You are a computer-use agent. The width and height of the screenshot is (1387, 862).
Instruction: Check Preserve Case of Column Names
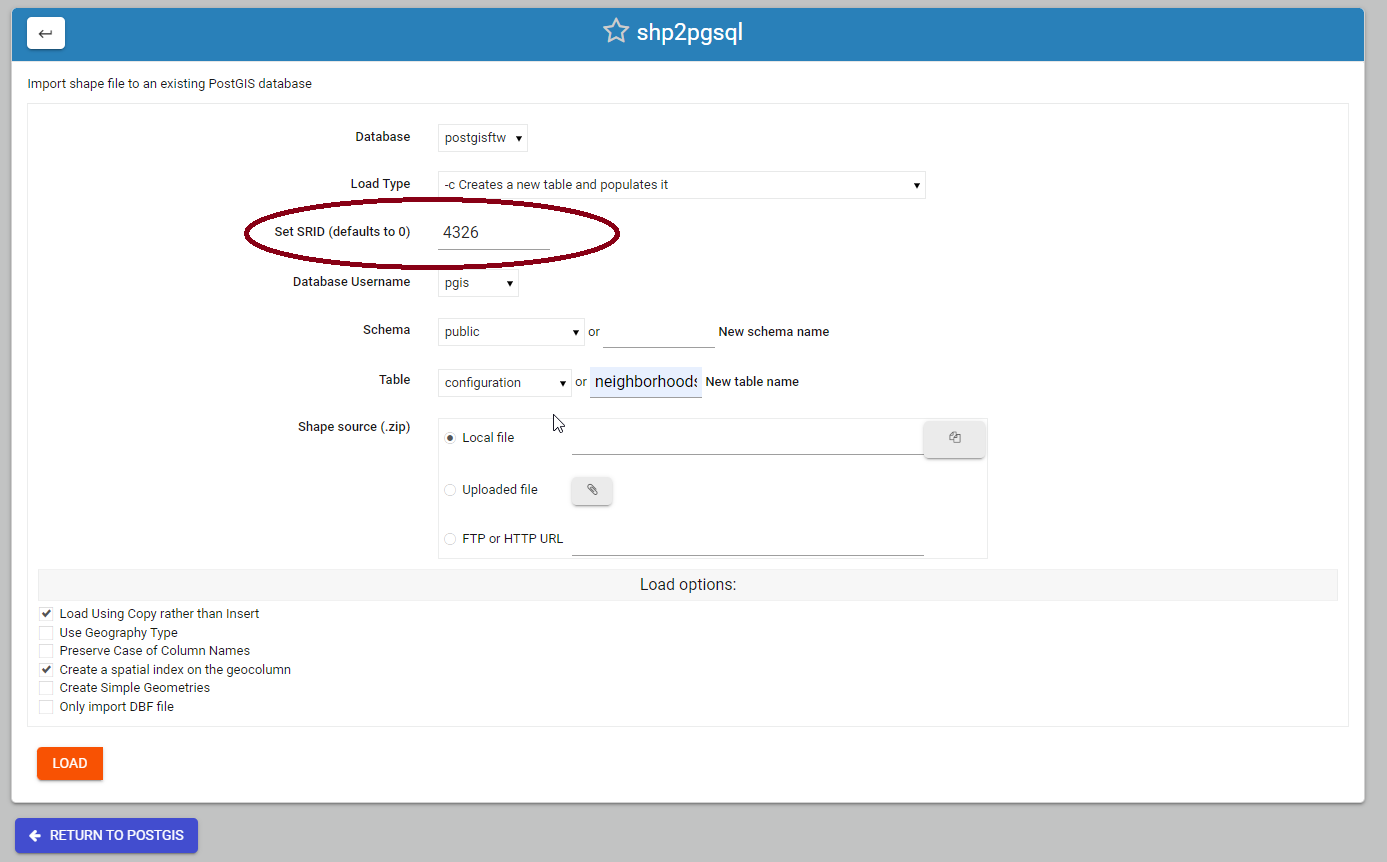point(46,651)
